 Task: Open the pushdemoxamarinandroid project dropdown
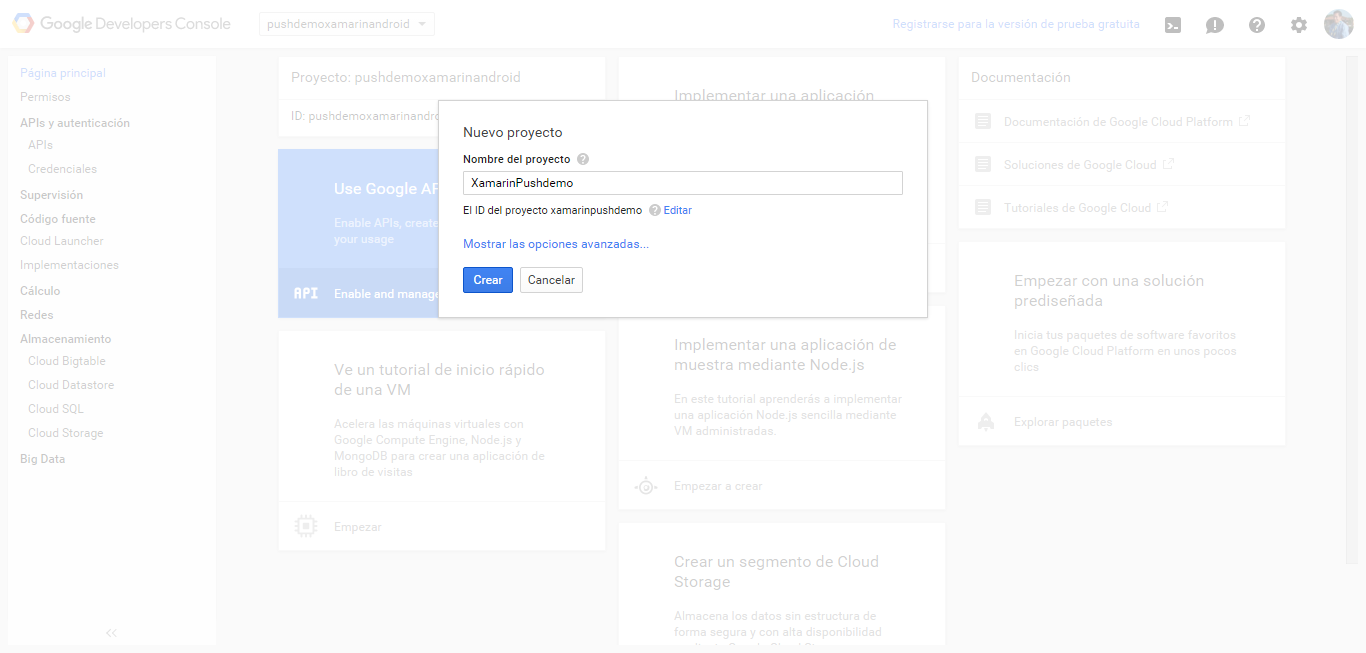[347, 24]
